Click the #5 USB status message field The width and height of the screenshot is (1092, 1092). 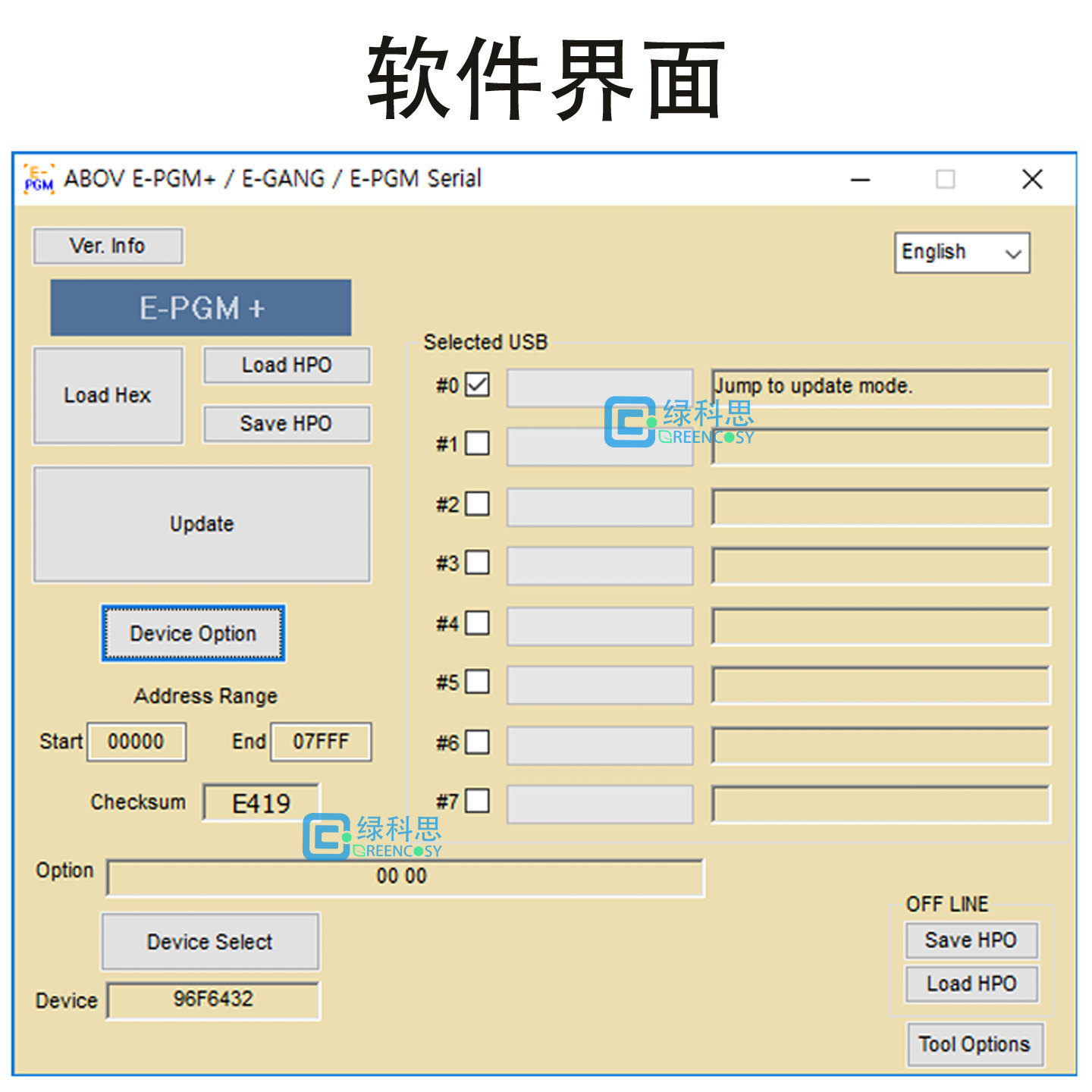coord(881,686)
